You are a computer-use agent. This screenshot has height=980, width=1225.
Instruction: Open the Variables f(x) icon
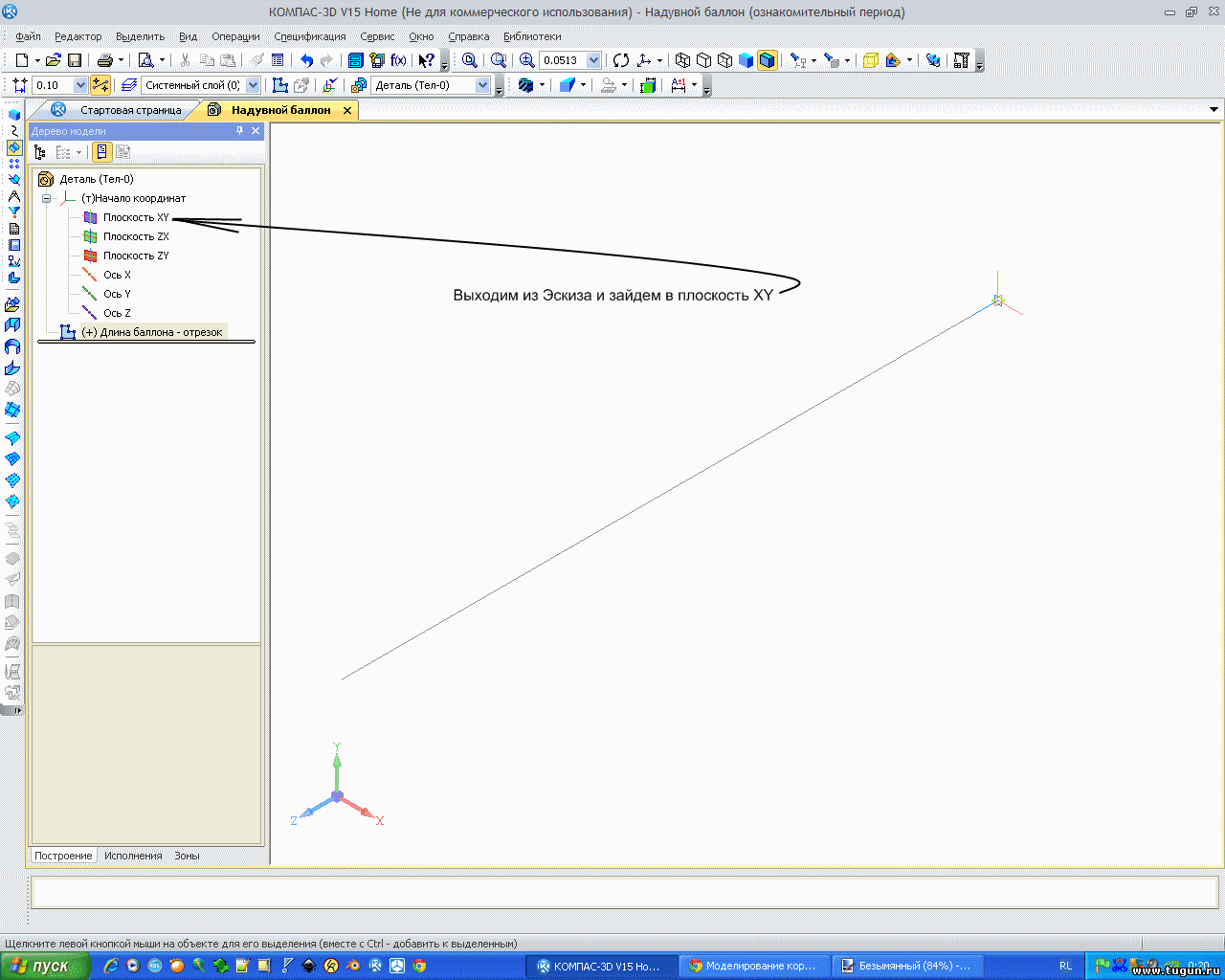pyautogui.click(x=398, y=60)
